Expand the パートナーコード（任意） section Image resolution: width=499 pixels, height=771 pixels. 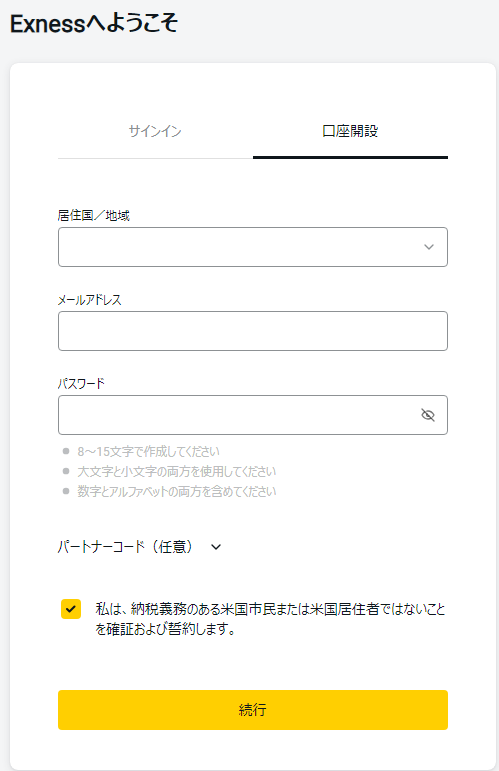(x=125, y=547)
